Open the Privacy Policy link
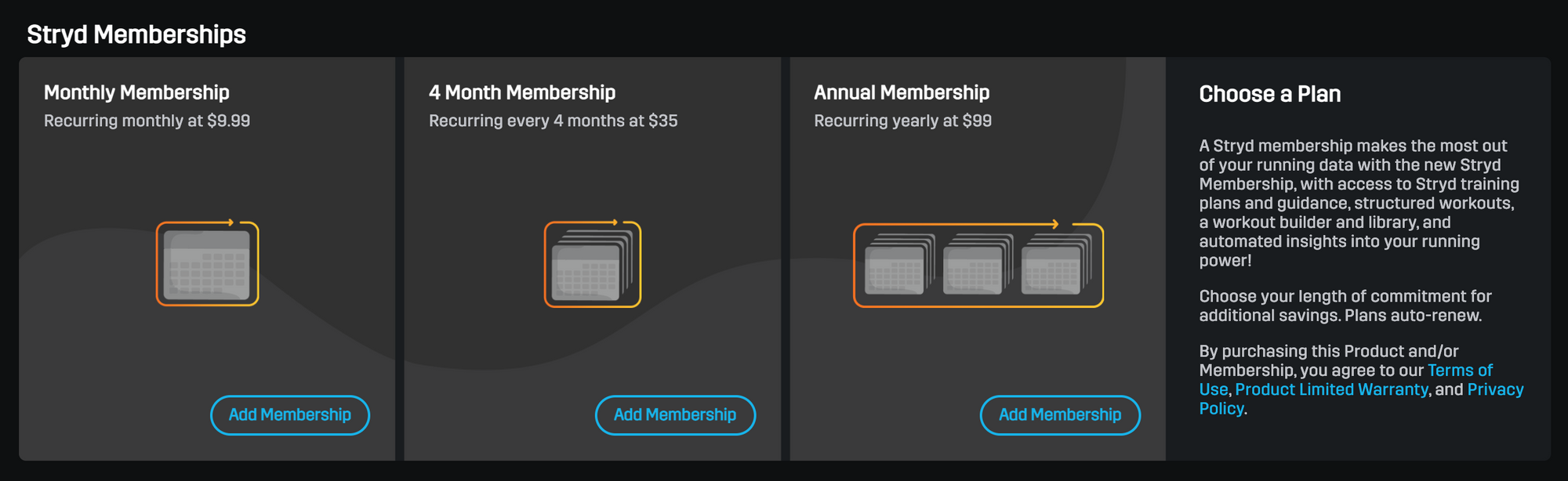 [1494, 389]
